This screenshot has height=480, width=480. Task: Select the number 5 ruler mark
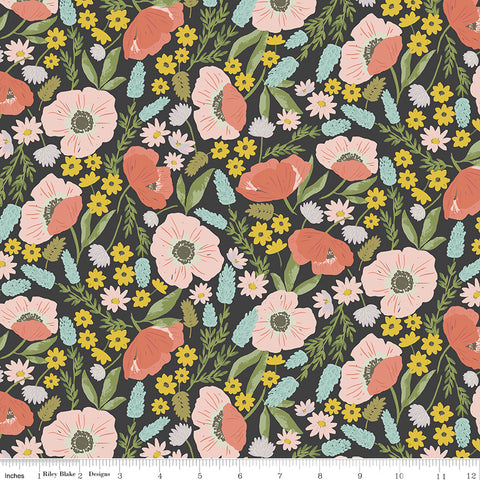[x=200, y=475]
